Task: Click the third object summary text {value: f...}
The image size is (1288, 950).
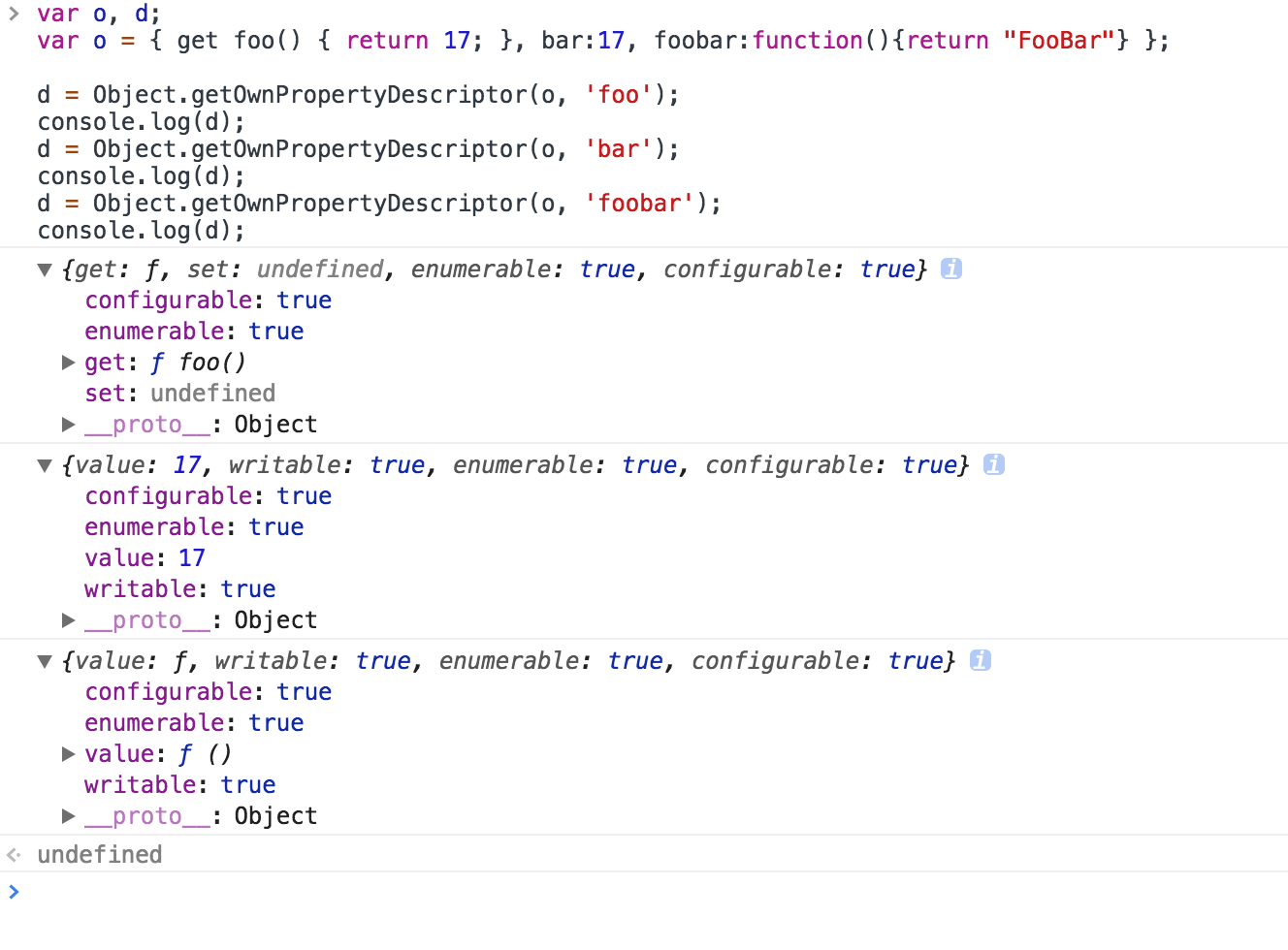Action: point(508,661)
